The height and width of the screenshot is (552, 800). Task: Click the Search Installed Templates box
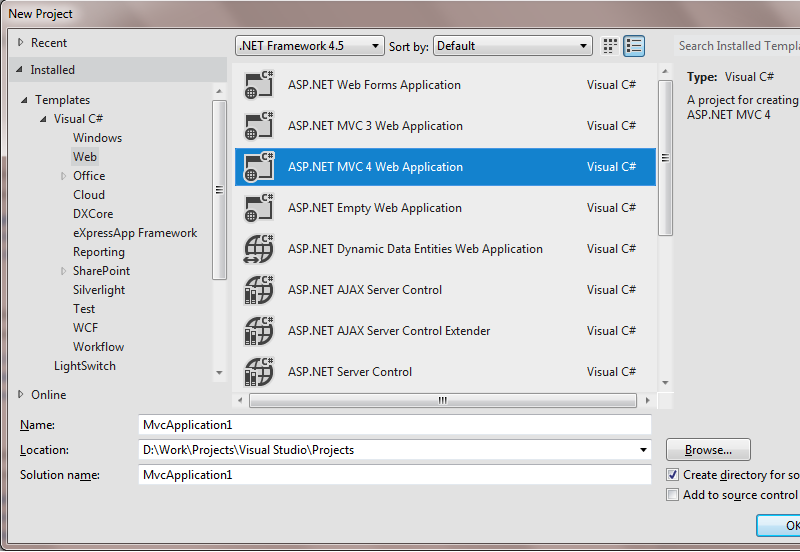tap(737, 46)
